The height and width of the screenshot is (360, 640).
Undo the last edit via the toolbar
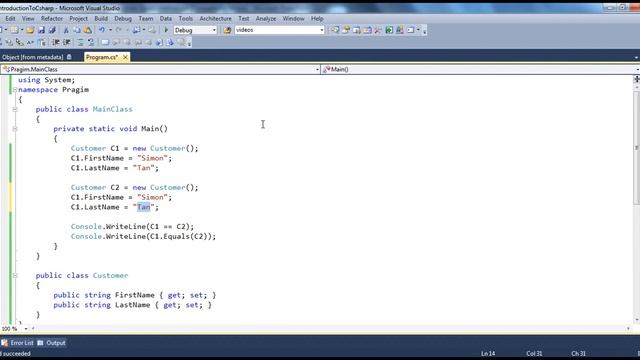(x=102, y=30)
